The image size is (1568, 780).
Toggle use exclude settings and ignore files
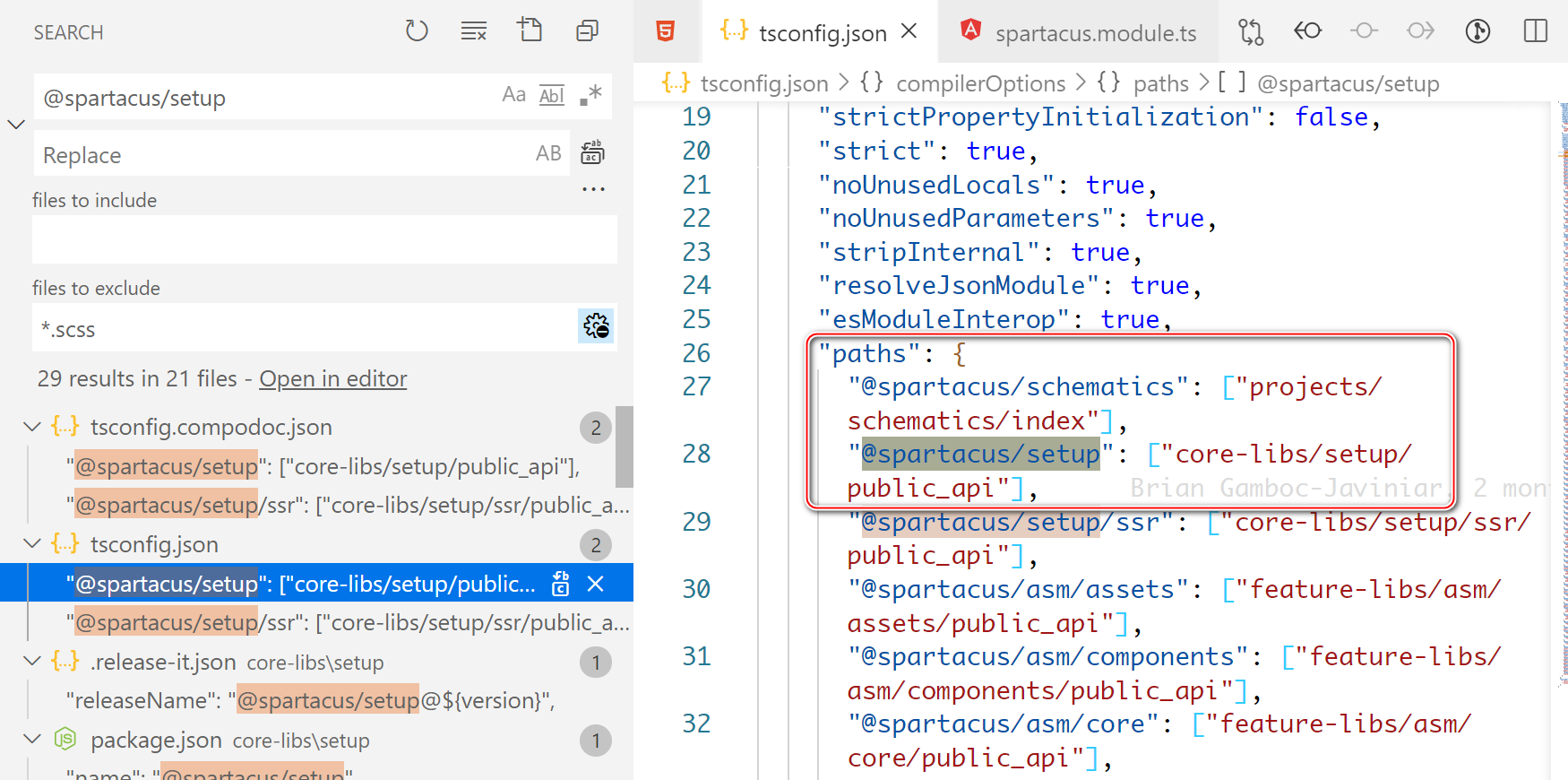tap(596, 326)
